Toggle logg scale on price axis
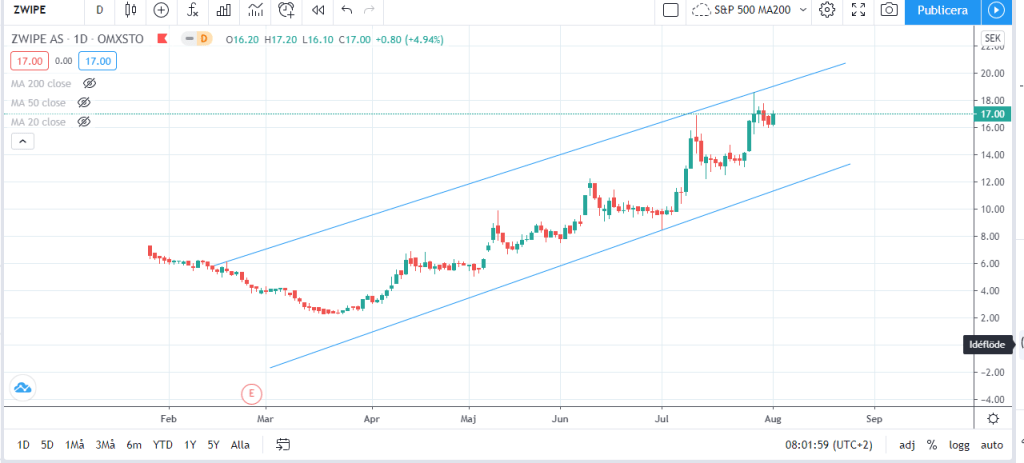 point(960,445)
